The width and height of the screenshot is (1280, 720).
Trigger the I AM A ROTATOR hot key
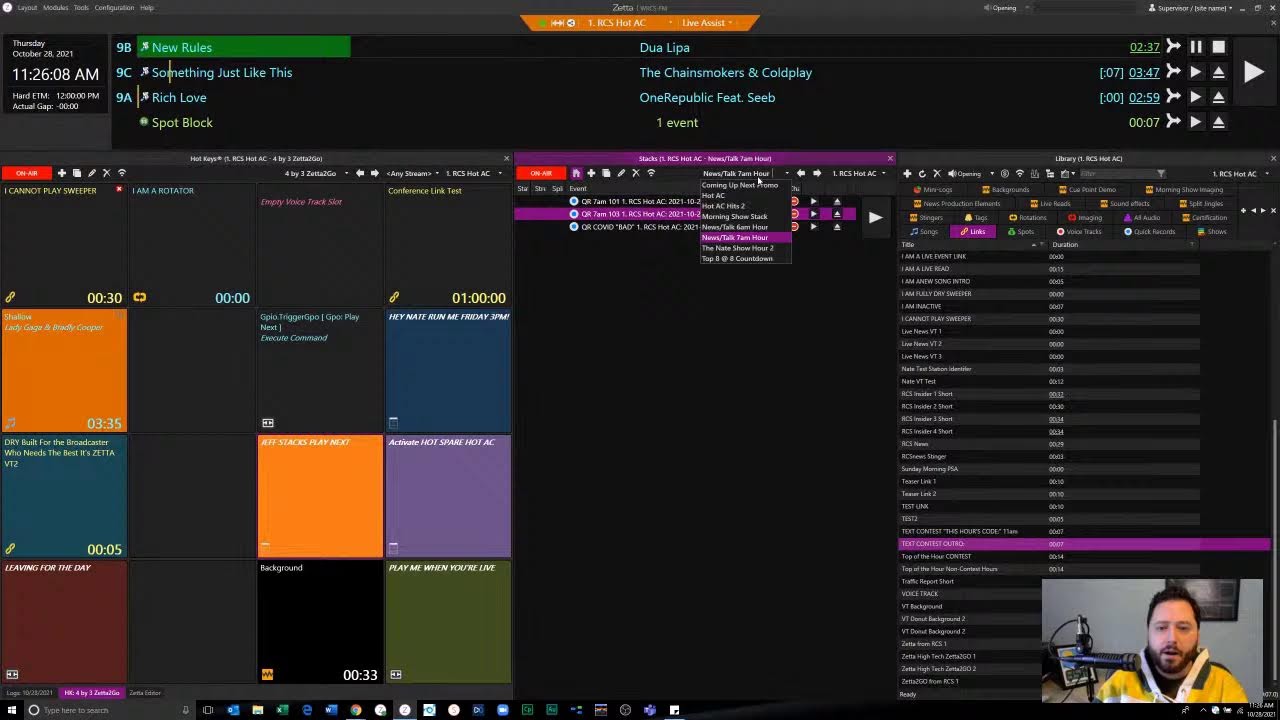(192, 245)
